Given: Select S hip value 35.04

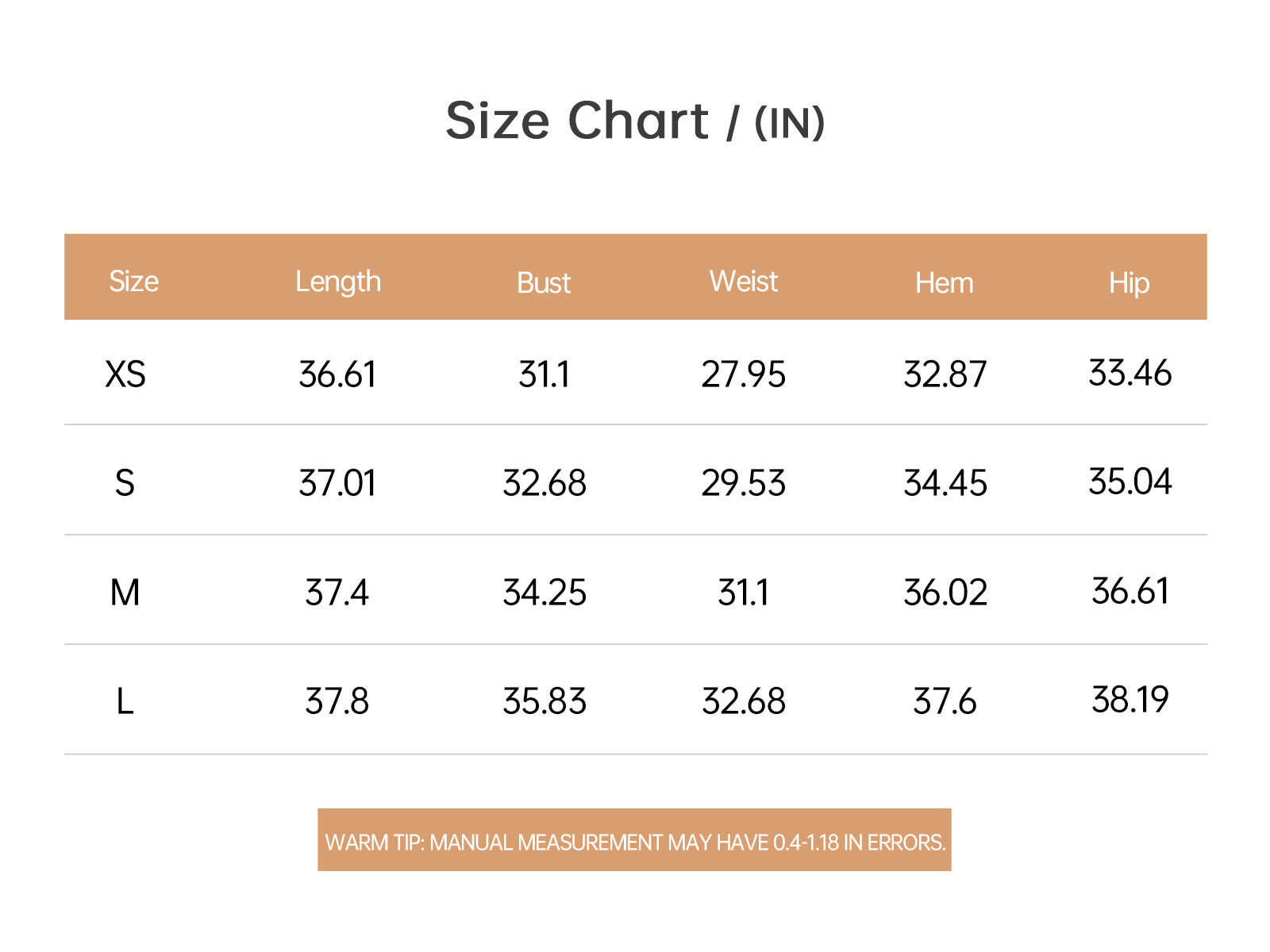Looking at the screenshot, I should point(1130,482).
